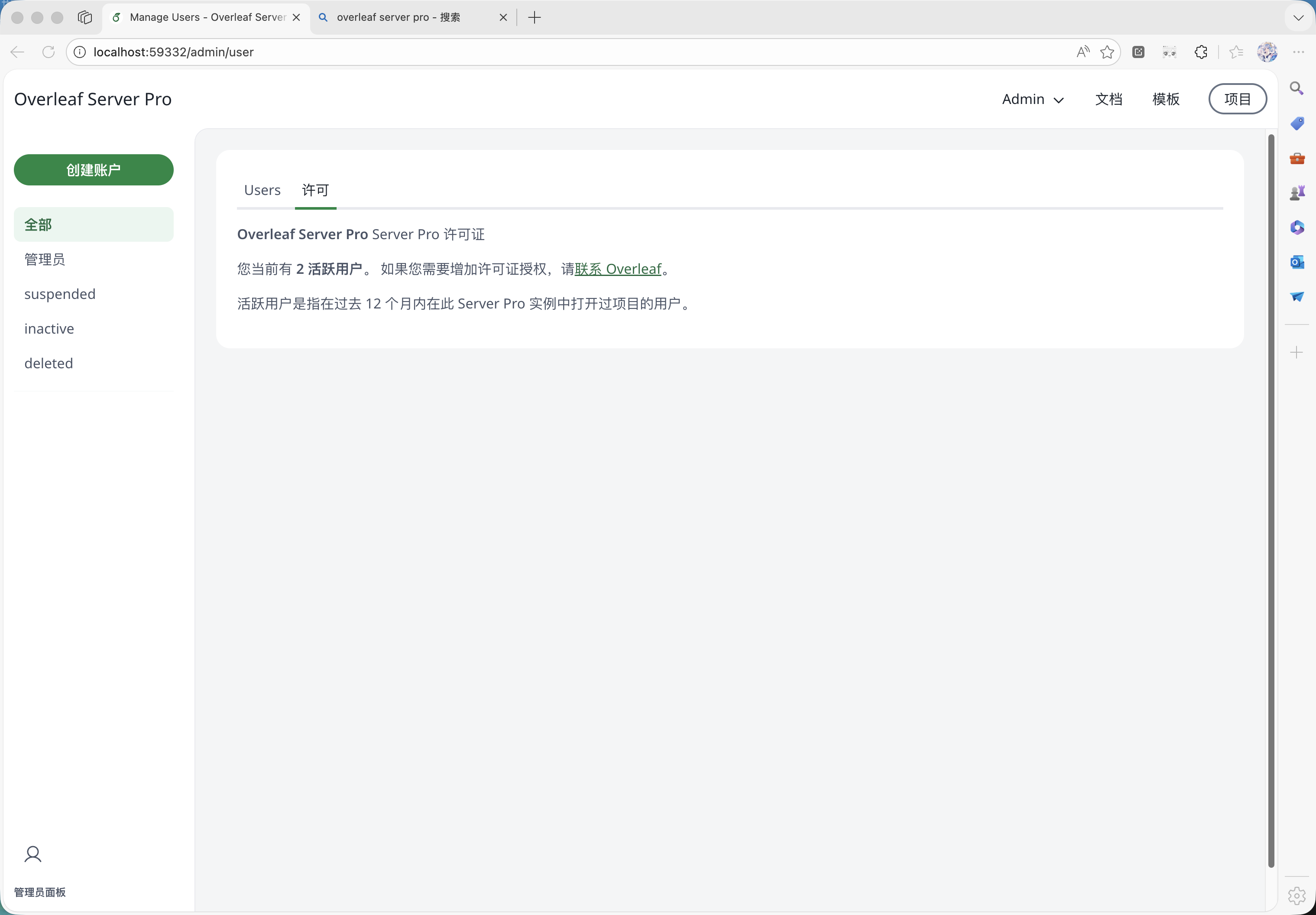Open site information icon in address bar
This screenshot has width=1316, height=915.
80,52
